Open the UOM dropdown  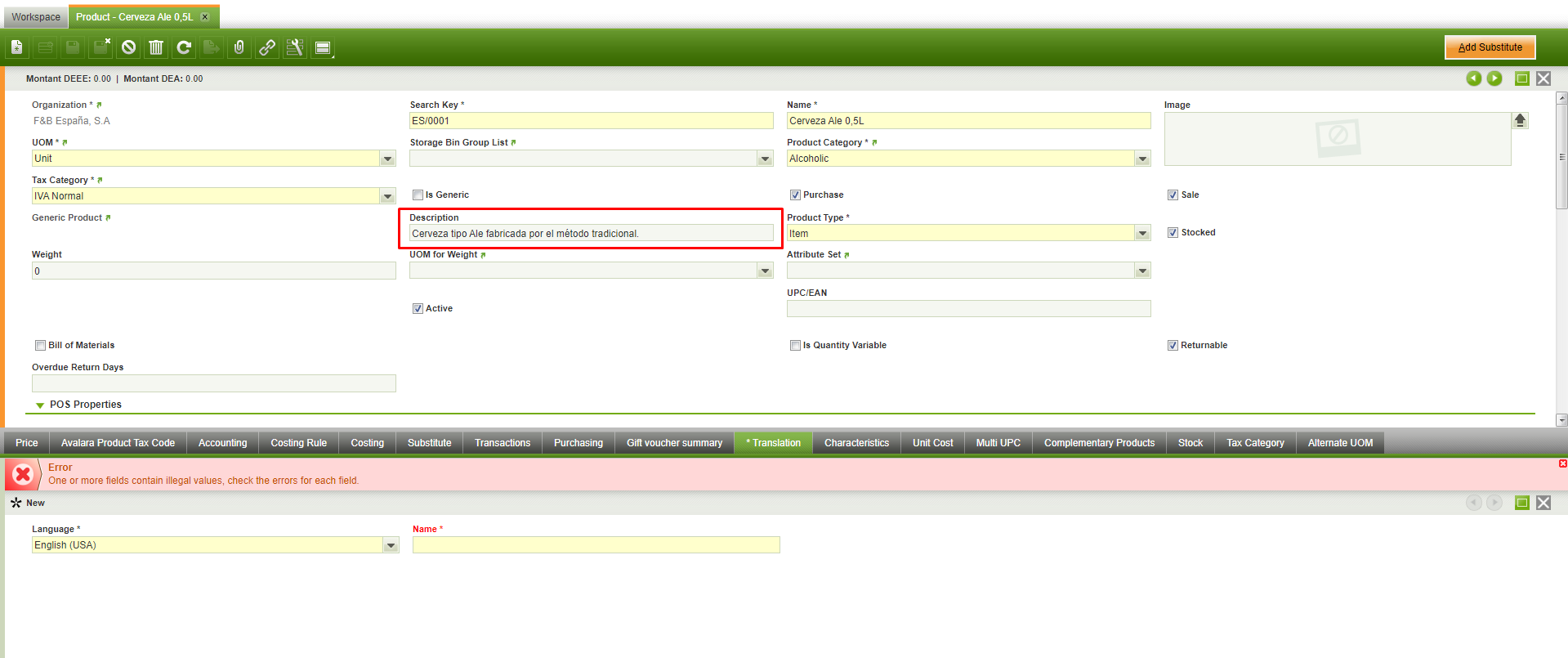(388, 159)
